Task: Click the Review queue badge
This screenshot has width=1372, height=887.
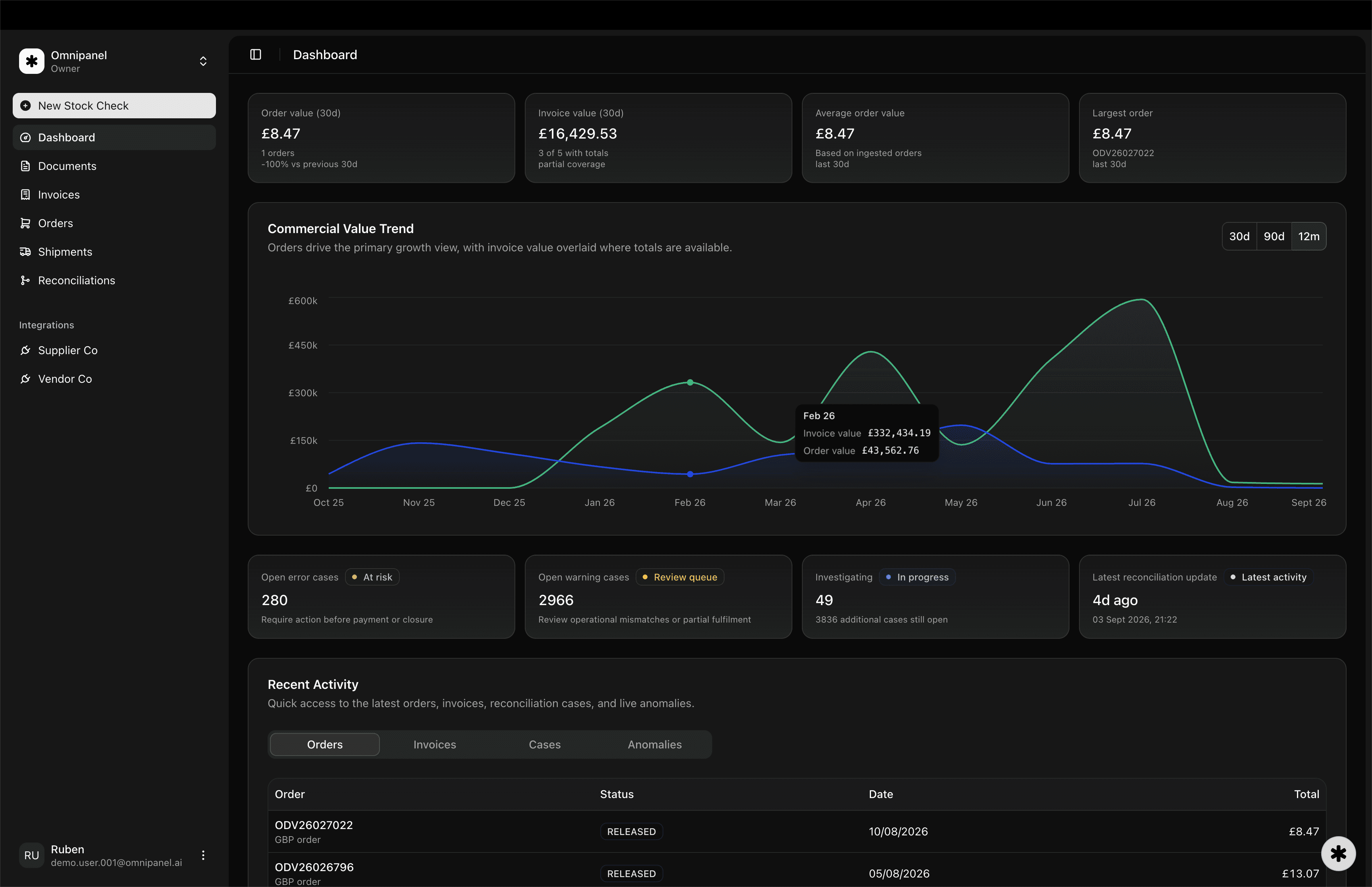Action: [679, 577]
